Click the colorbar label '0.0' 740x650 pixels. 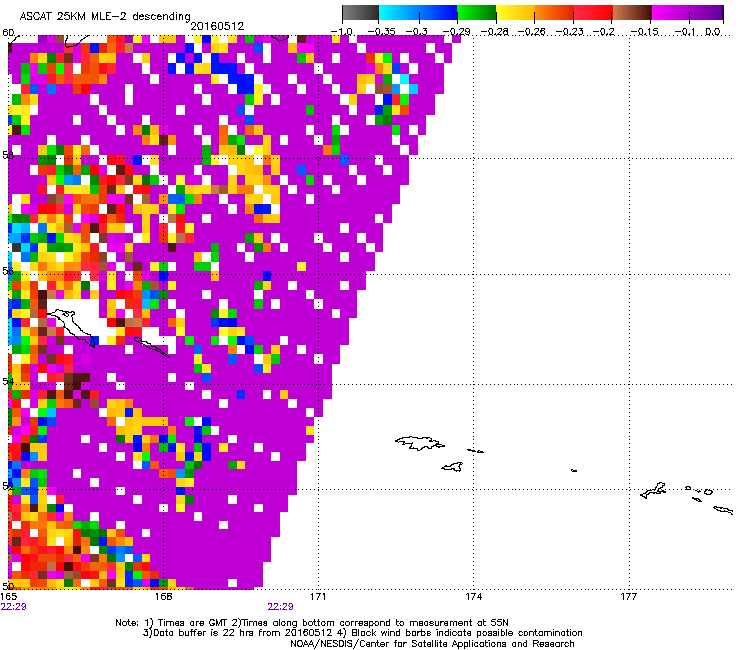click(x=713, y=32)
